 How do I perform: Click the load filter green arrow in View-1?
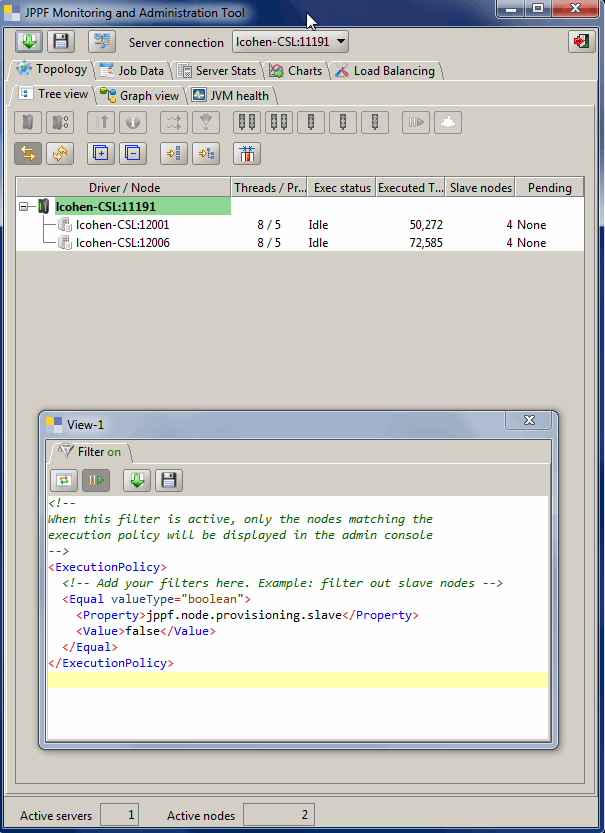[x=137, y=480]
